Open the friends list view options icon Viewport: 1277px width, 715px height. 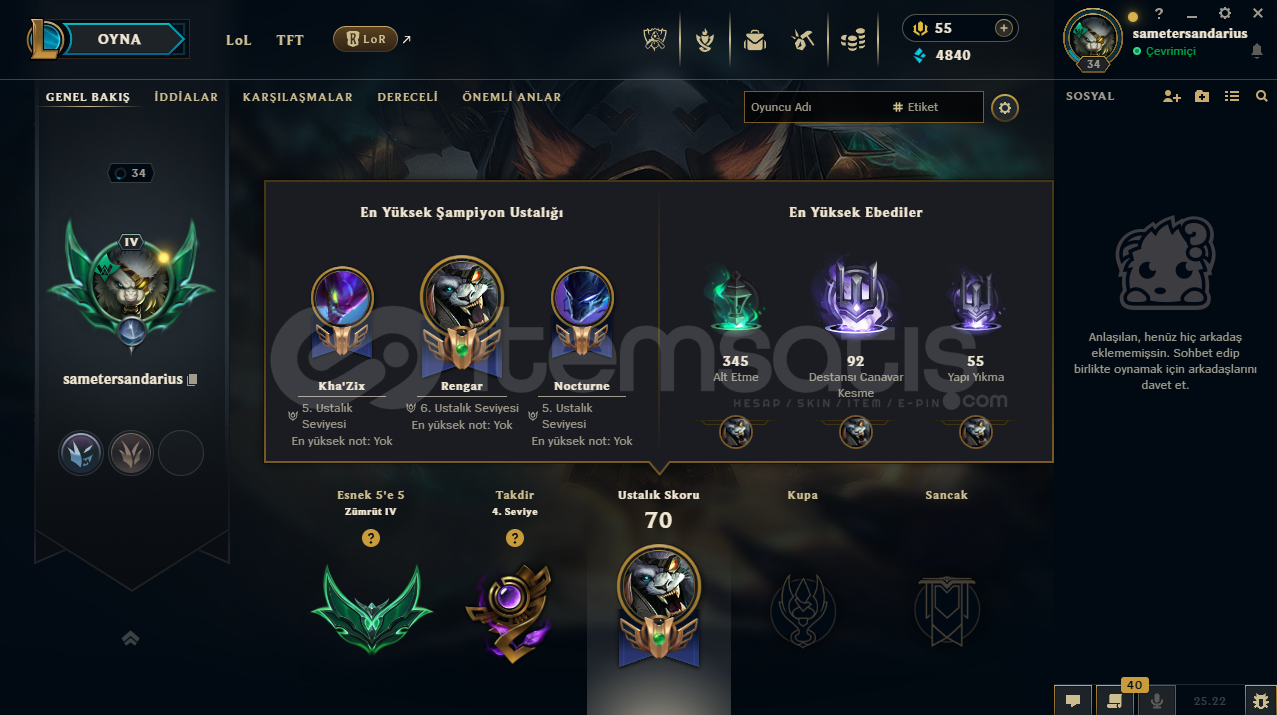point(1232,96)
